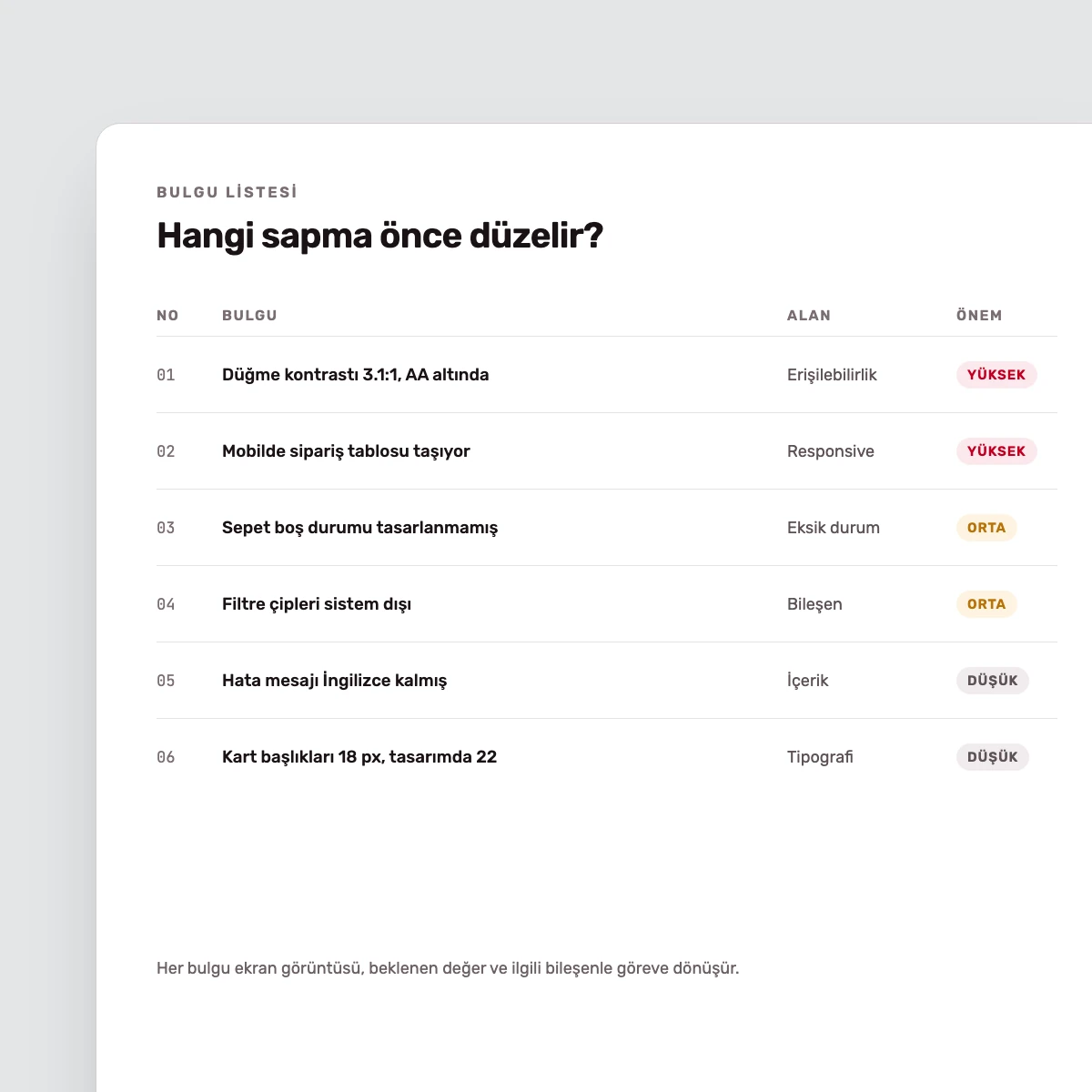Click ORTA badge in Filtre çipleri row
This screenshot has height=1092, width=1092.
(986, 604)
